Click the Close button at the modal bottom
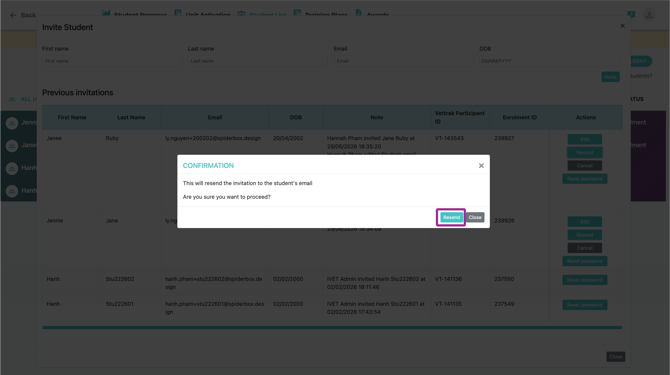The height and width of the screenshot is (375, 670). pyautogui.click(x=616, y=357)
